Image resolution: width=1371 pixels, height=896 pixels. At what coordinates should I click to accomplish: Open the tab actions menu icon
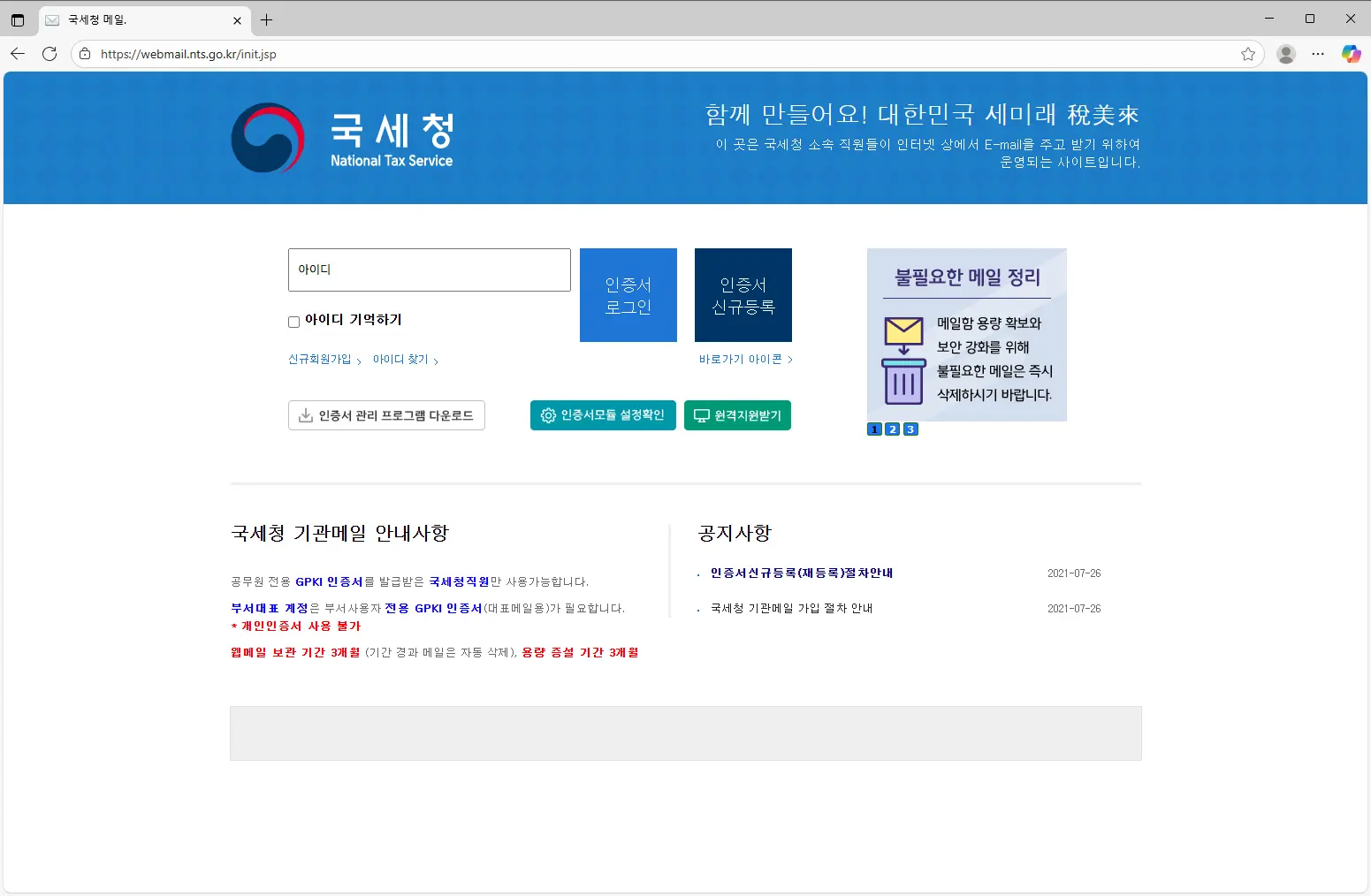click(18, 19)
